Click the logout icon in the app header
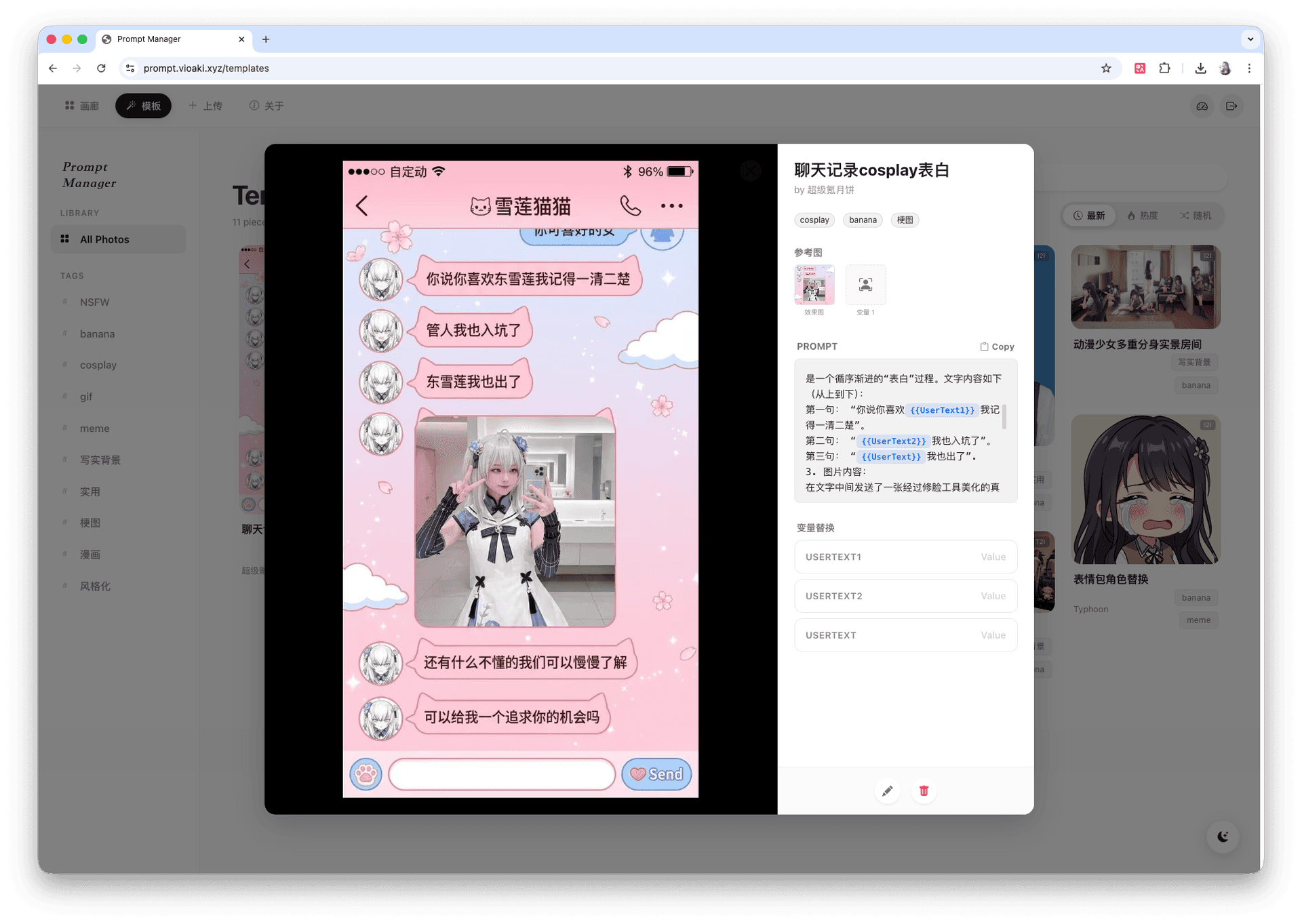Viewport: 1302px width, 924px height. point(1231,106)
